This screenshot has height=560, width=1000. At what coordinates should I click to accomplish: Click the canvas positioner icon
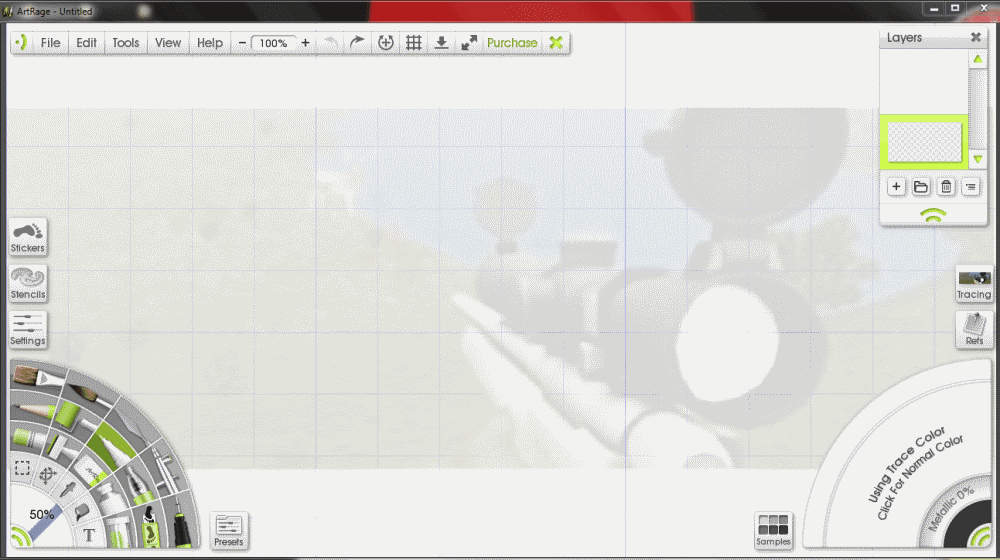[386, 43]
